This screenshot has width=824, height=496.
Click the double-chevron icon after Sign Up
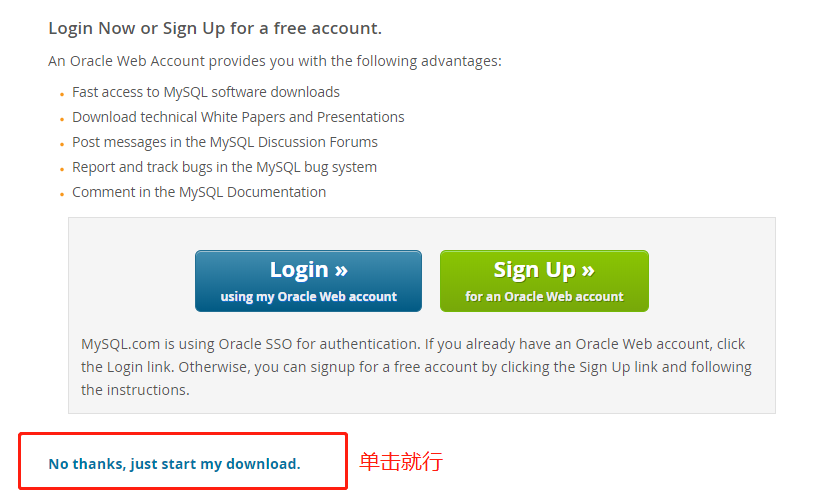click(588, 271)
